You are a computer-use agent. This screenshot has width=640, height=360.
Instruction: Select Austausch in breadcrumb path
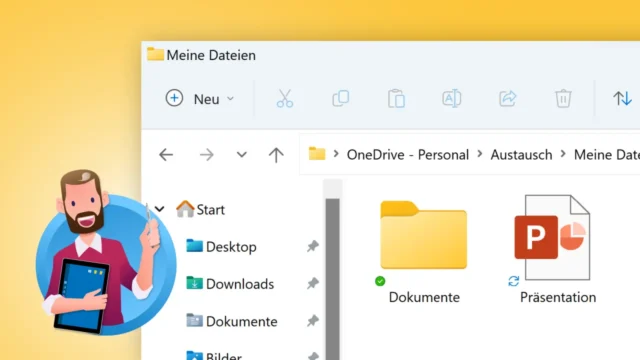point(521,155)
